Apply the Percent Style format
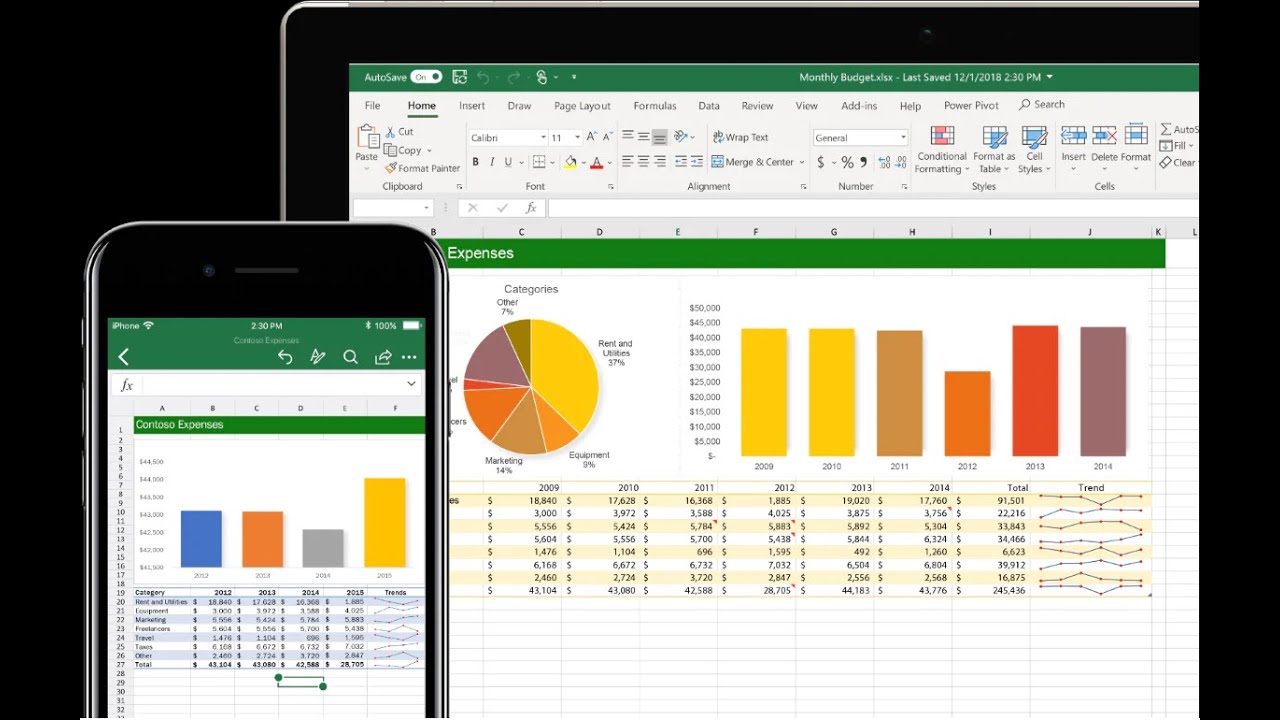The image size is (1280, 720). tap(847, 162)
